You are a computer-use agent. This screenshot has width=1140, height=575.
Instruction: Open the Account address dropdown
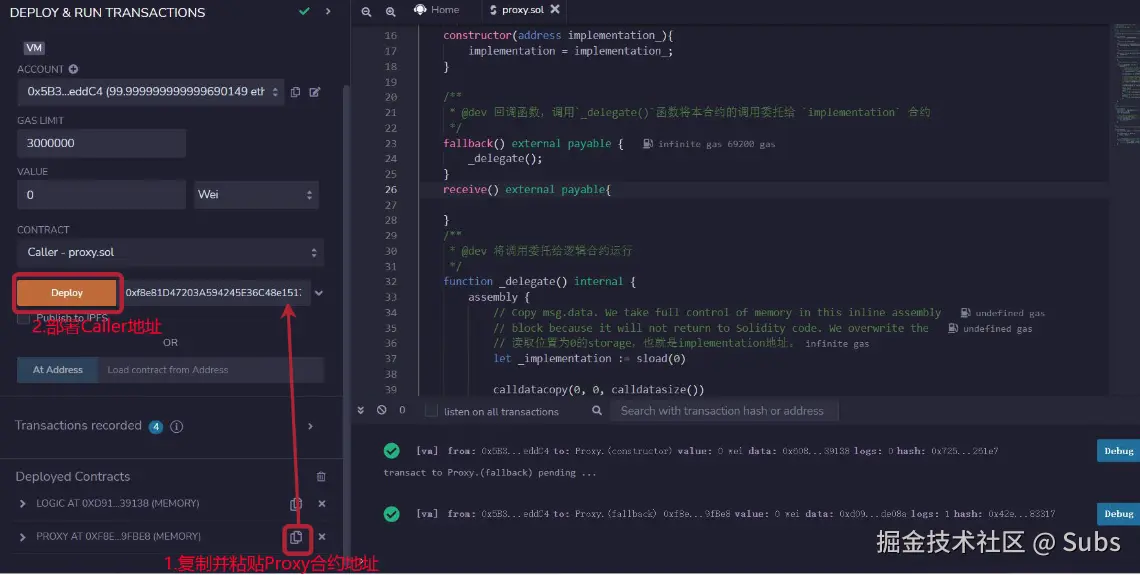150,92
